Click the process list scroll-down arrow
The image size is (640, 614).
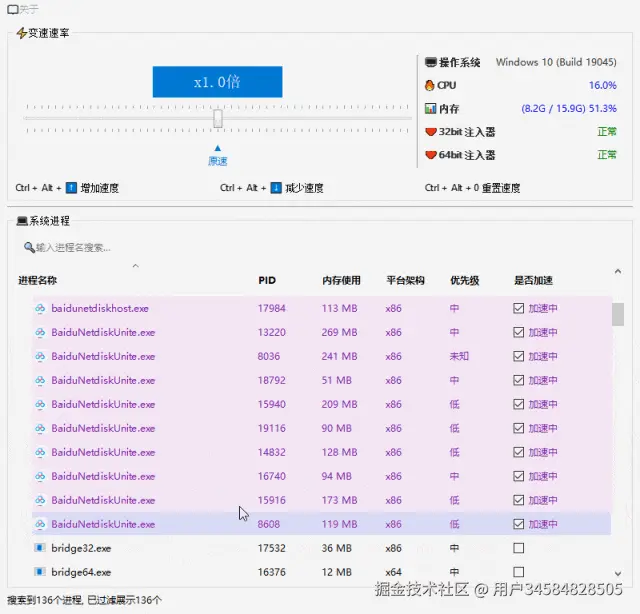618,574
